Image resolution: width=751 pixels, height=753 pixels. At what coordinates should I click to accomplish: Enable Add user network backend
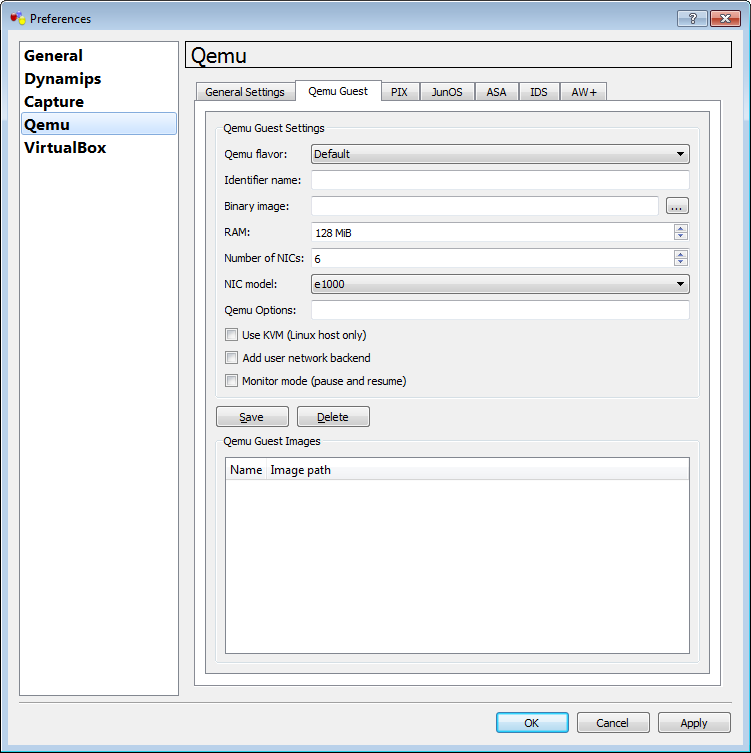(231, 358)
